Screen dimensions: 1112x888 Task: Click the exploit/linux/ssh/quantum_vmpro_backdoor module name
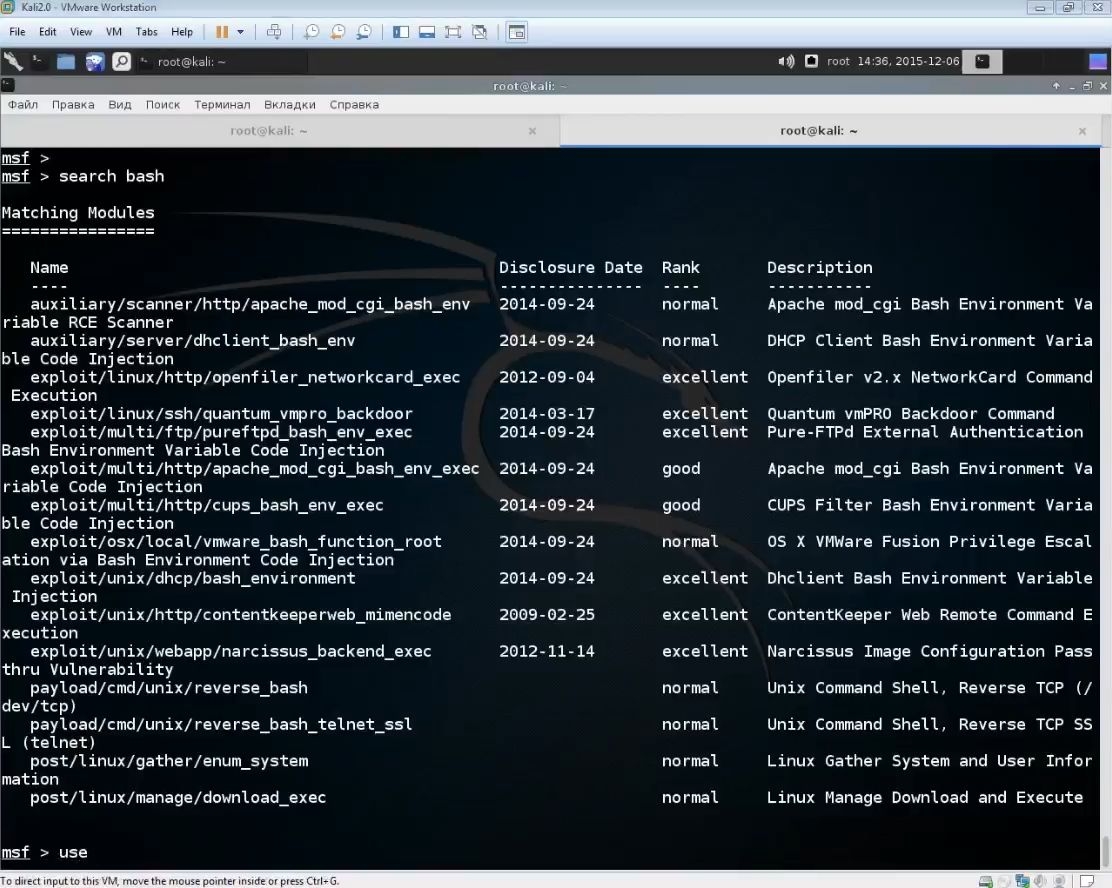pyautogui.click(x=221, y=414)
